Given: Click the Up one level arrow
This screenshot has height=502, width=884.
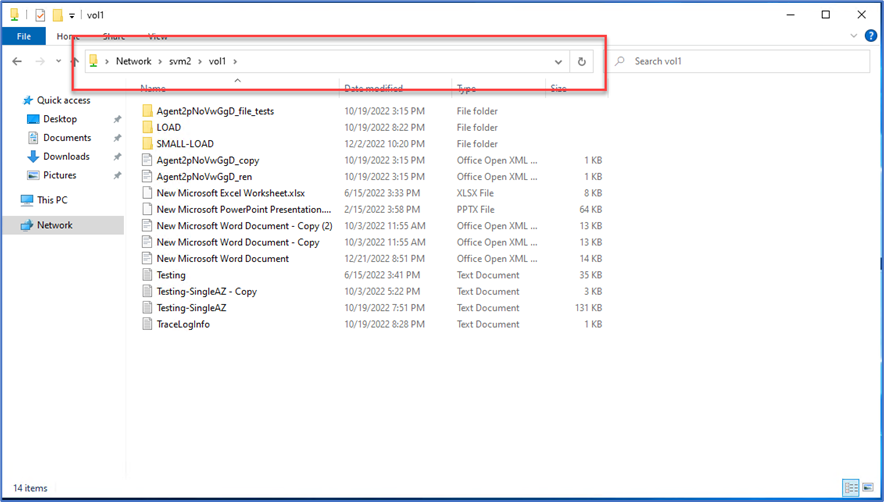Looking at the screenshot, I should (75, 61).
